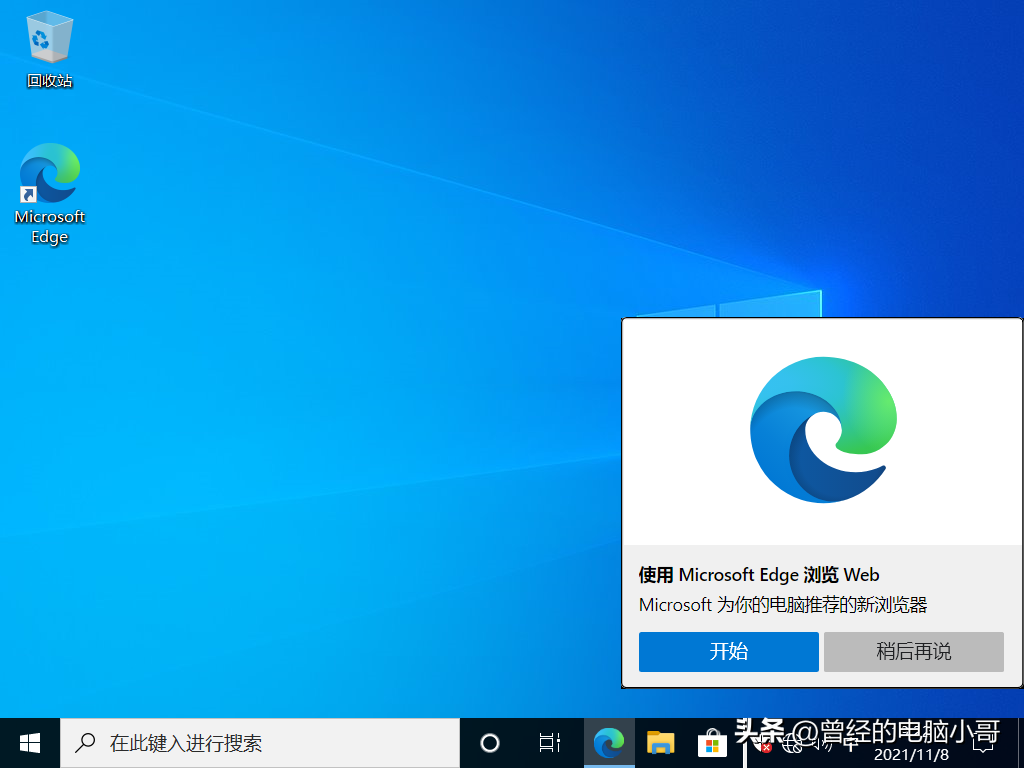Click the date 2021/11/8 in the taskbar
Screen dimensions: 1024x768
click(912, 755)
